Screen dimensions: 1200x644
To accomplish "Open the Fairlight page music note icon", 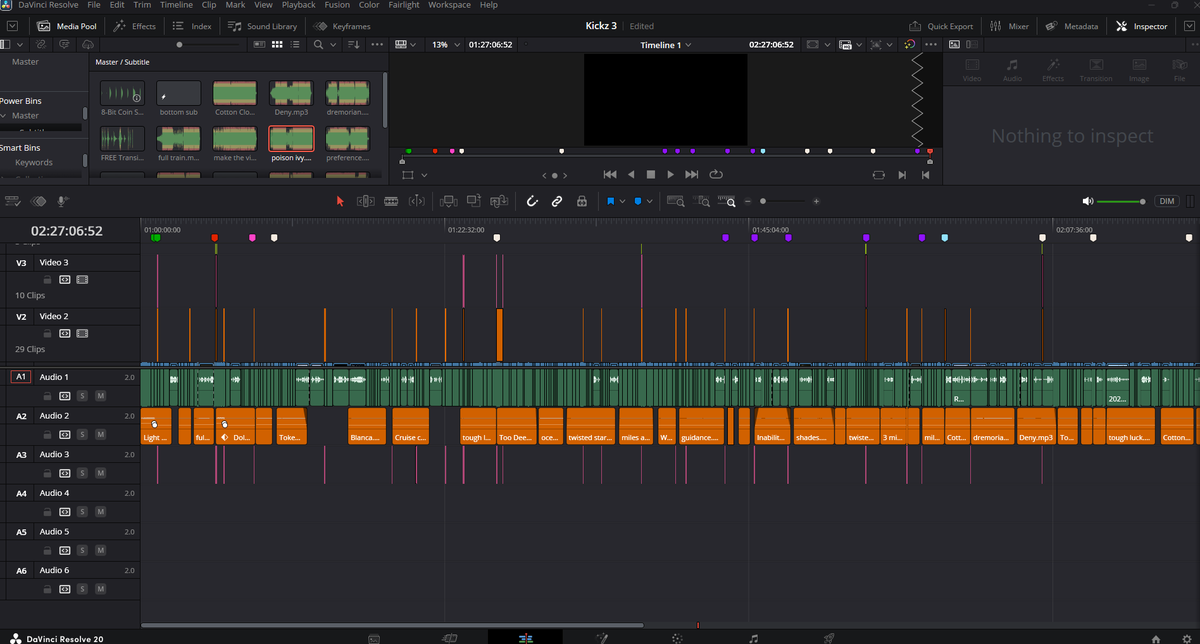I will pyautogui.click(x=753, y=637).
